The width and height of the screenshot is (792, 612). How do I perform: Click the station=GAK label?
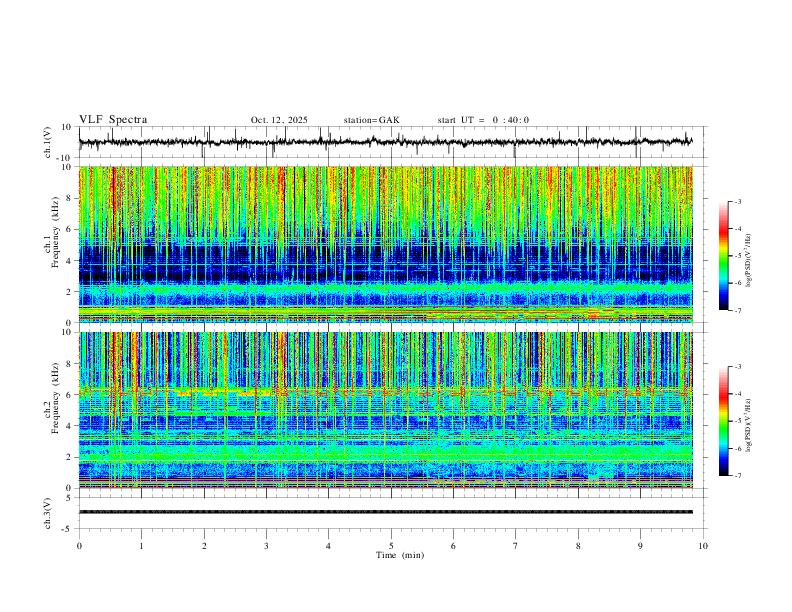(x=371, y=120)
